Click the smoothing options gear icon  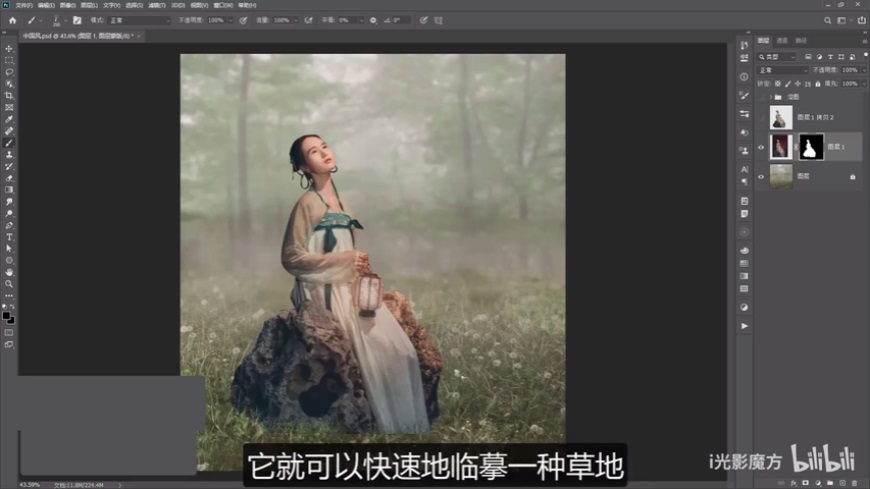[373, 20]
